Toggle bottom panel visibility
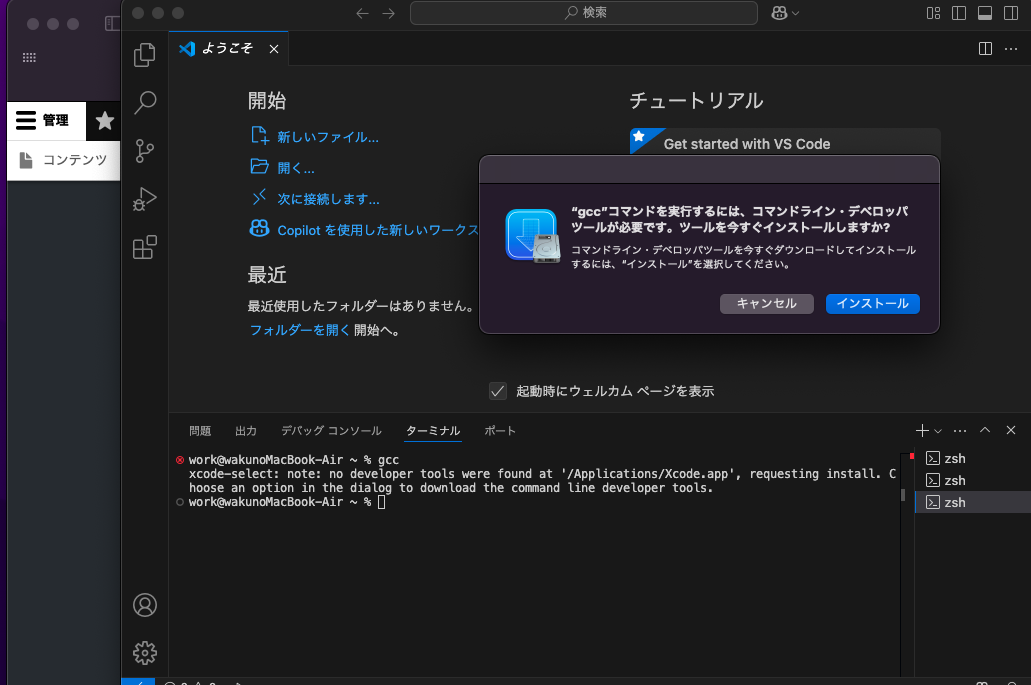Image resolution: width=1031 pixels, height=685 pixels. (985, 13)
